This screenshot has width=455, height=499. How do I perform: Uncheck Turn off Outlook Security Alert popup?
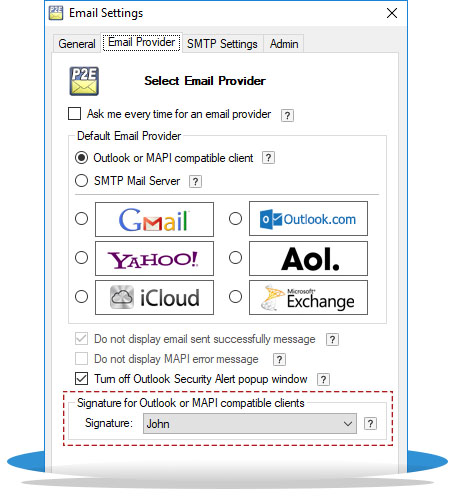(81, 379)
